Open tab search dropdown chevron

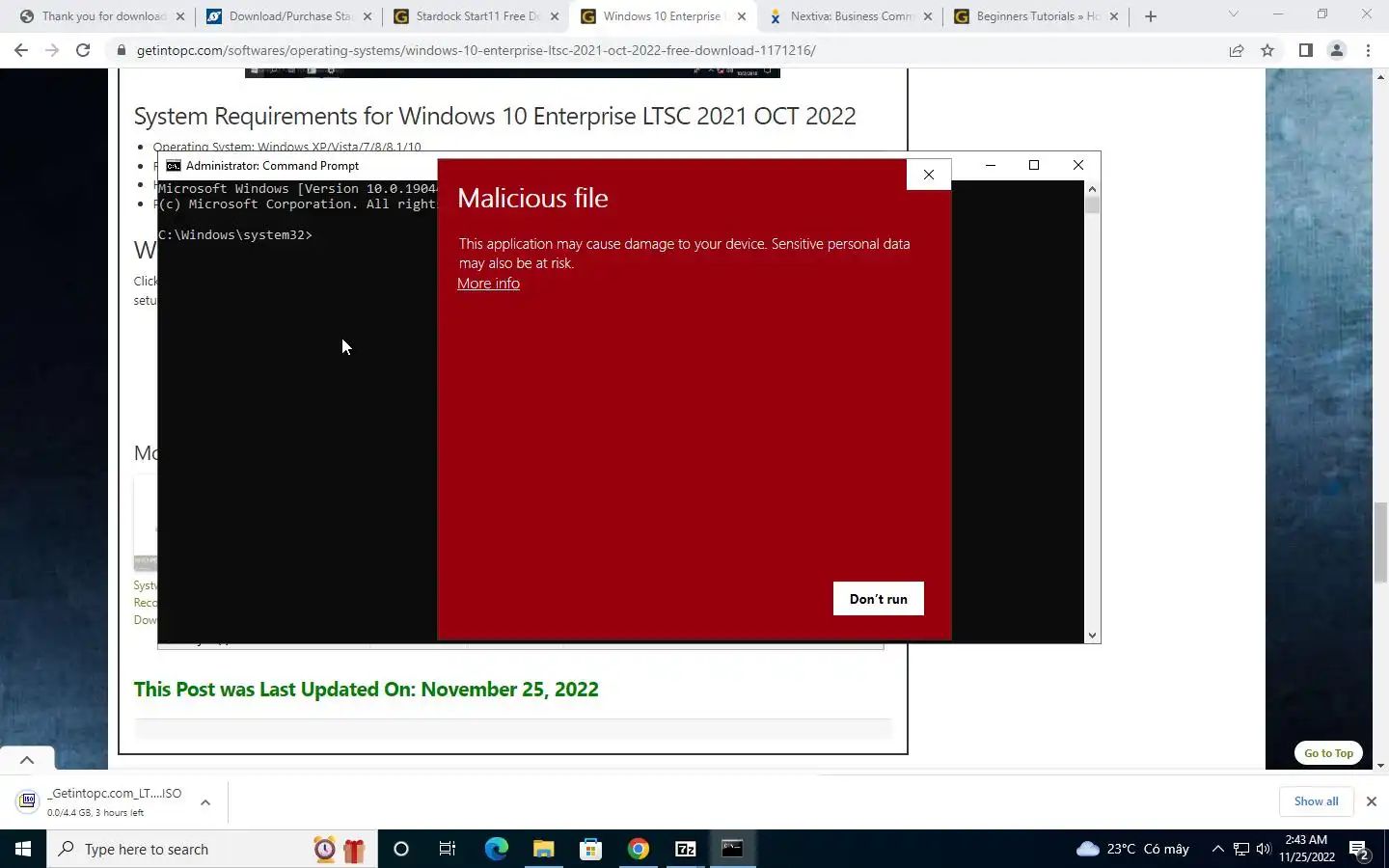[1233, 14]
